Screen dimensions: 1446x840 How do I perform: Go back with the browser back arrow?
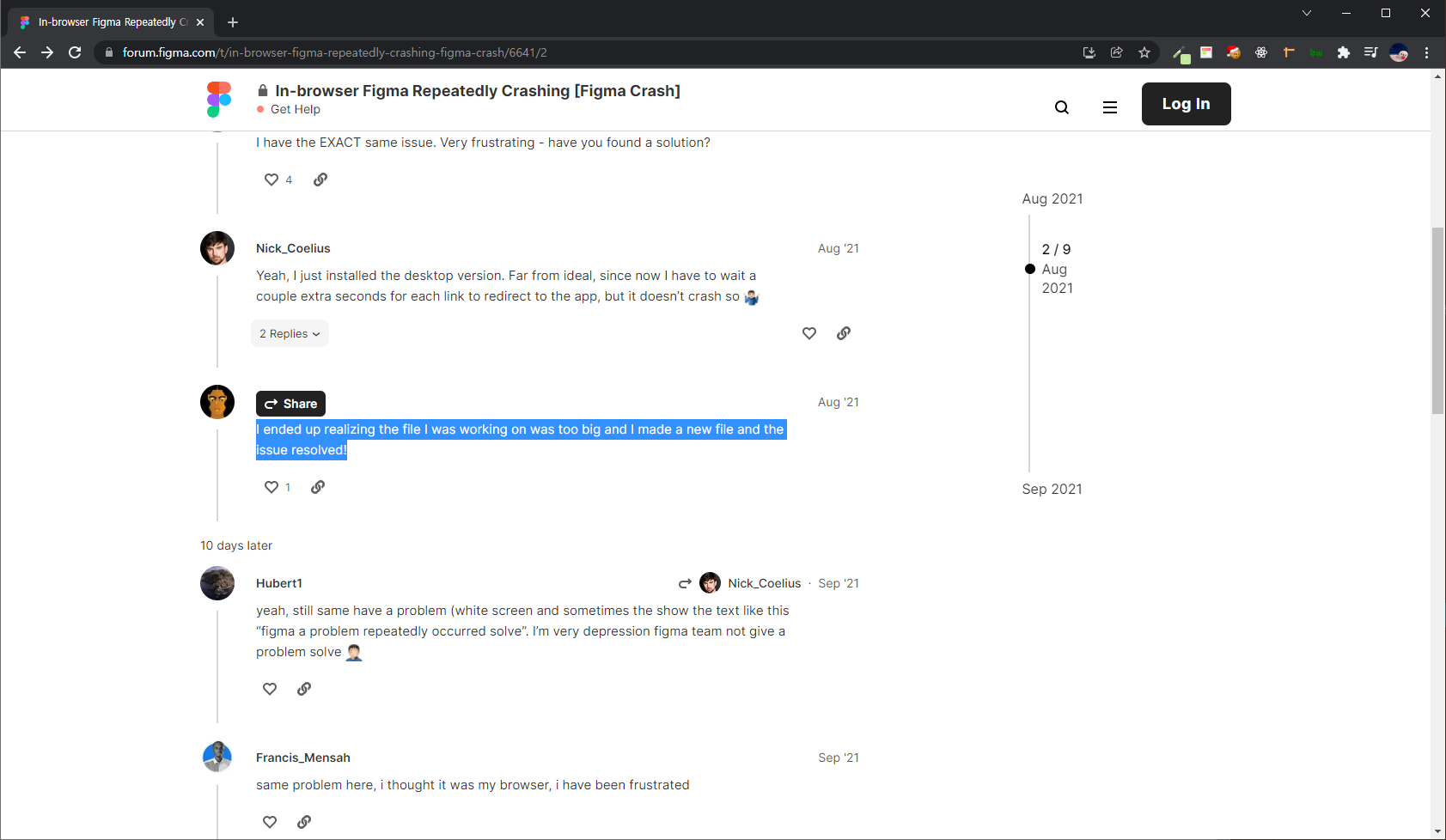20,52
